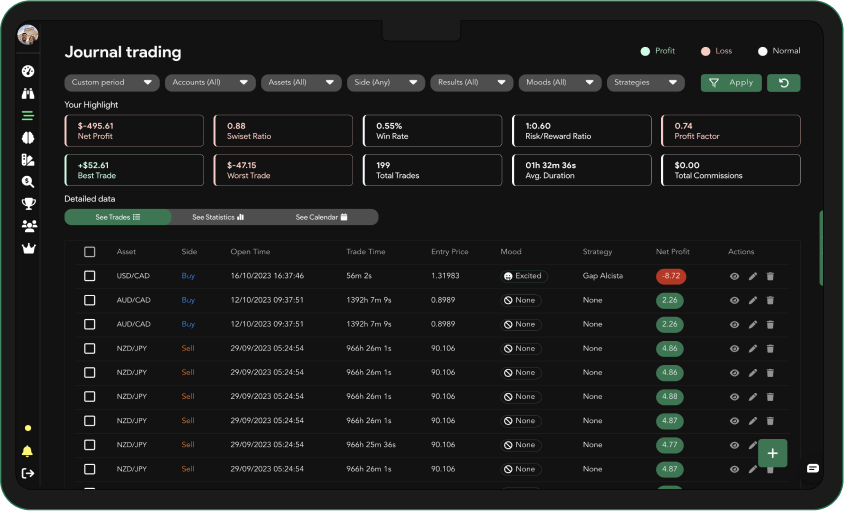Click the binoculars icon in sidebar
Screen dimensions: 844x511
click(28, 93)
